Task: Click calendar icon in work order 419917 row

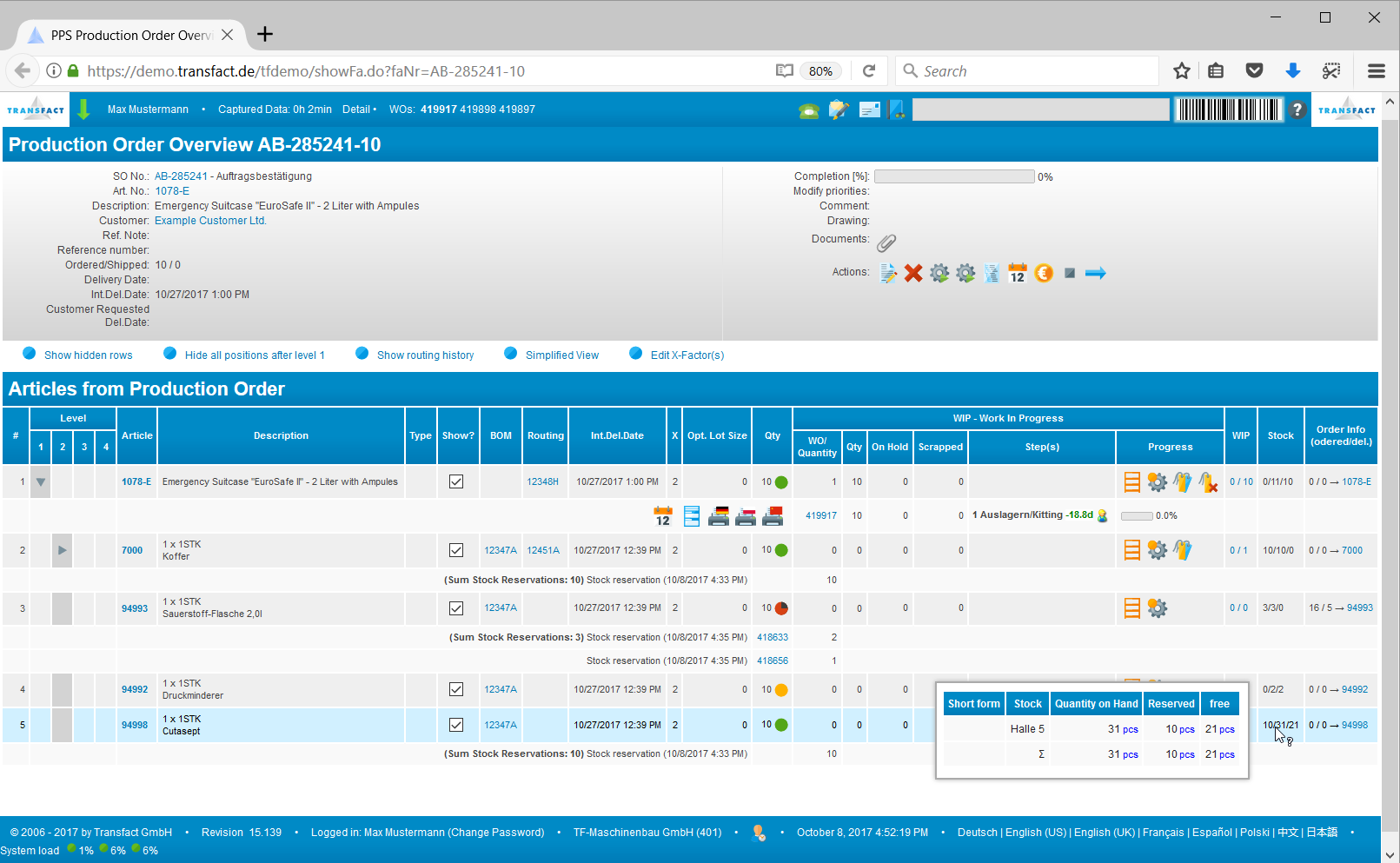Action: pos(663,516)
